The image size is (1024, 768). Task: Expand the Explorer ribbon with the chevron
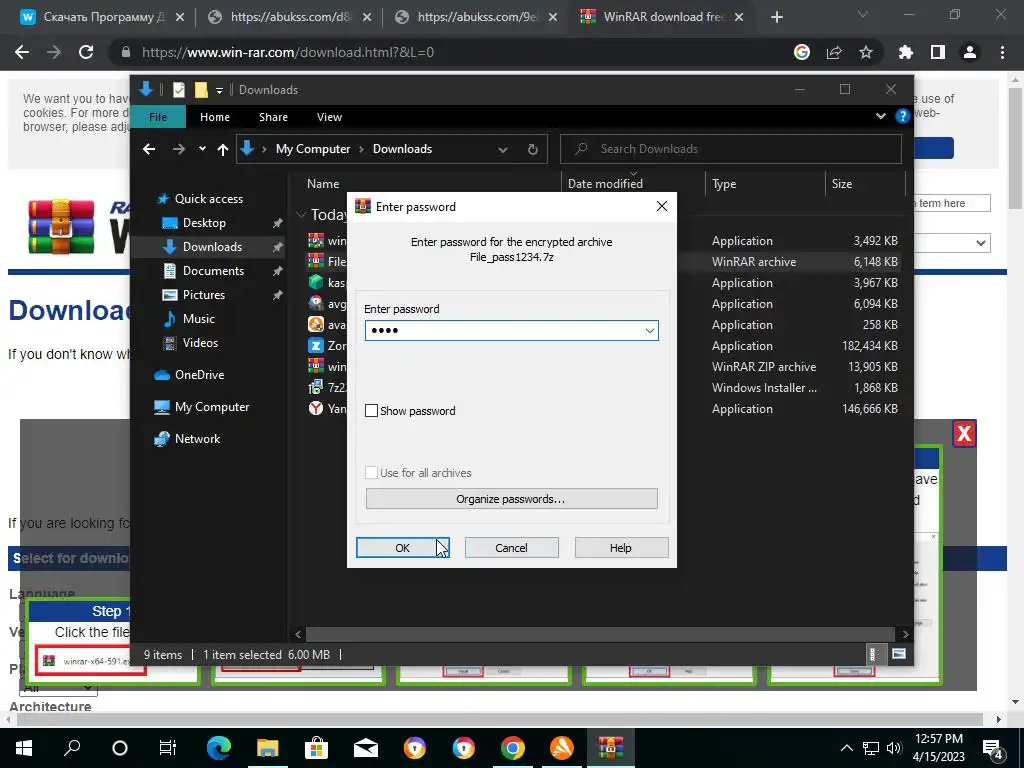pyautogui.click(x=880, y=116)
